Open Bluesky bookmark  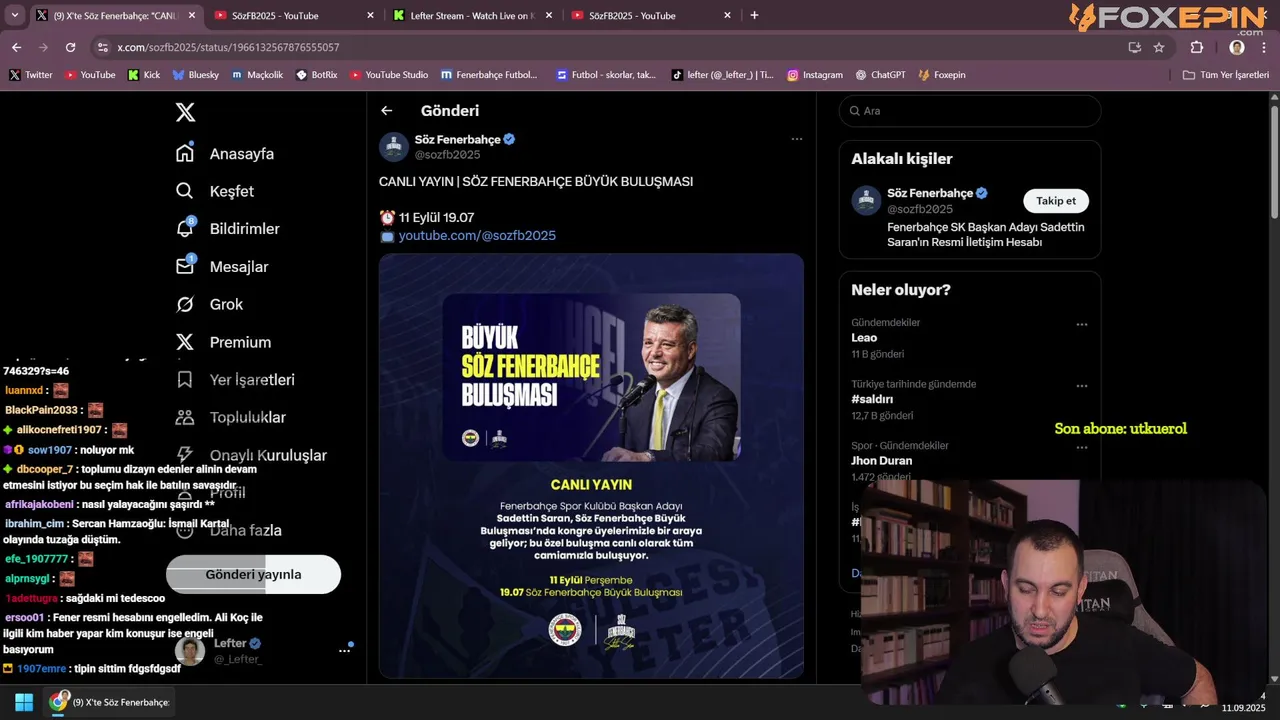tap(196, 75)
